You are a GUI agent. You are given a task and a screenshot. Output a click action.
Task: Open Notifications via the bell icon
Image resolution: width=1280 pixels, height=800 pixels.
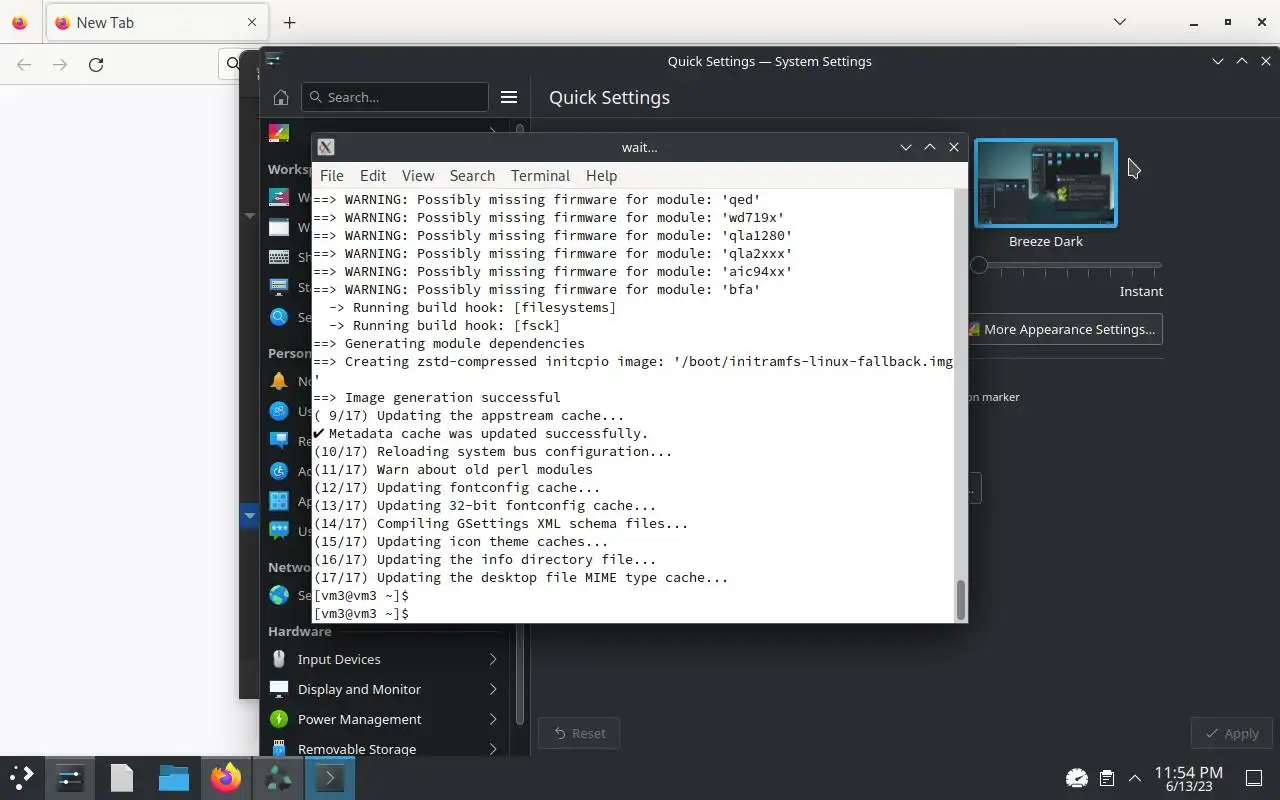tap(279, 381)
